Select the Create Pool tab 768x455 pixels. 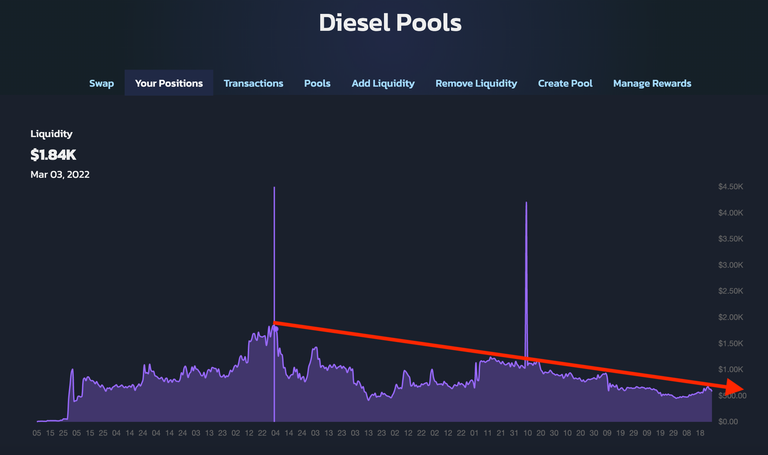click(x=565, y=83)
